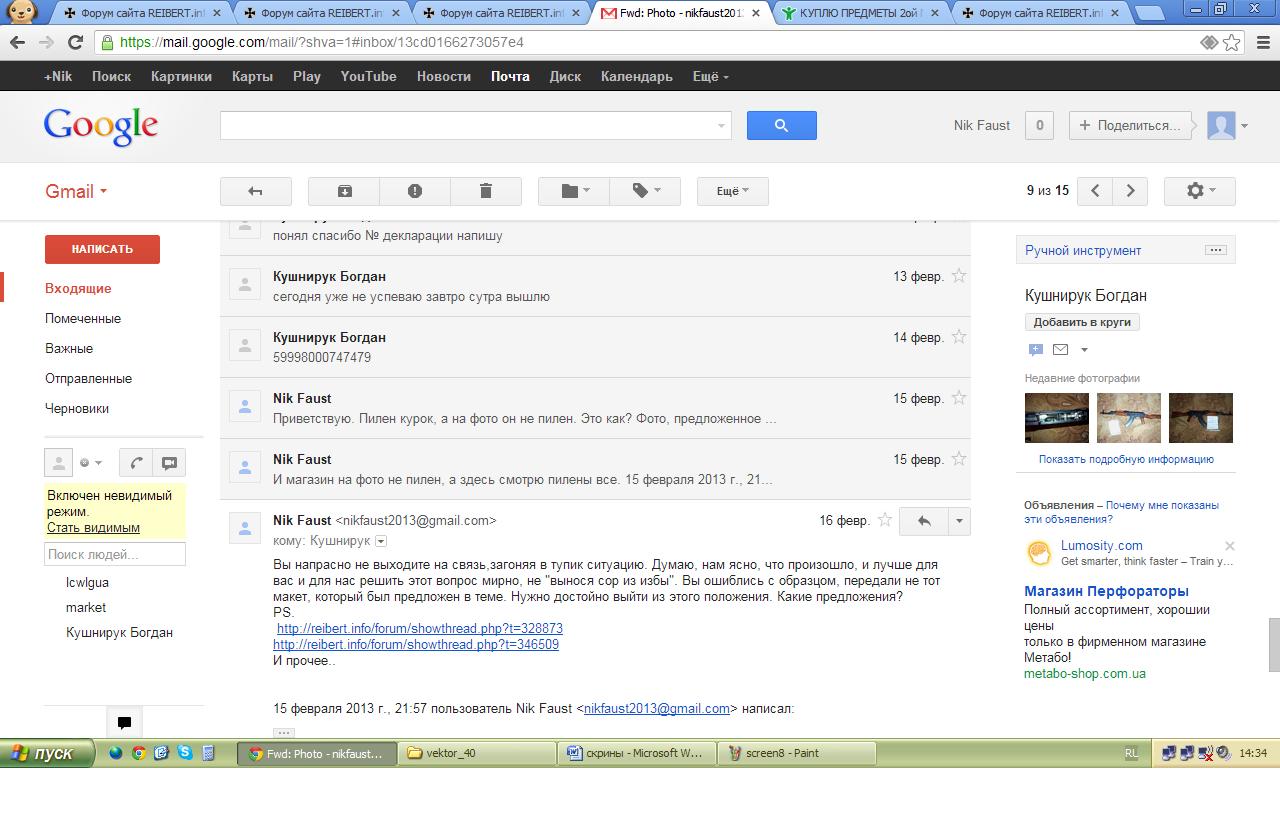Delete the conversation with the trash icon
Image resolution: width=1280 pixels, height=825 pixels.
(x=486, y=191)
